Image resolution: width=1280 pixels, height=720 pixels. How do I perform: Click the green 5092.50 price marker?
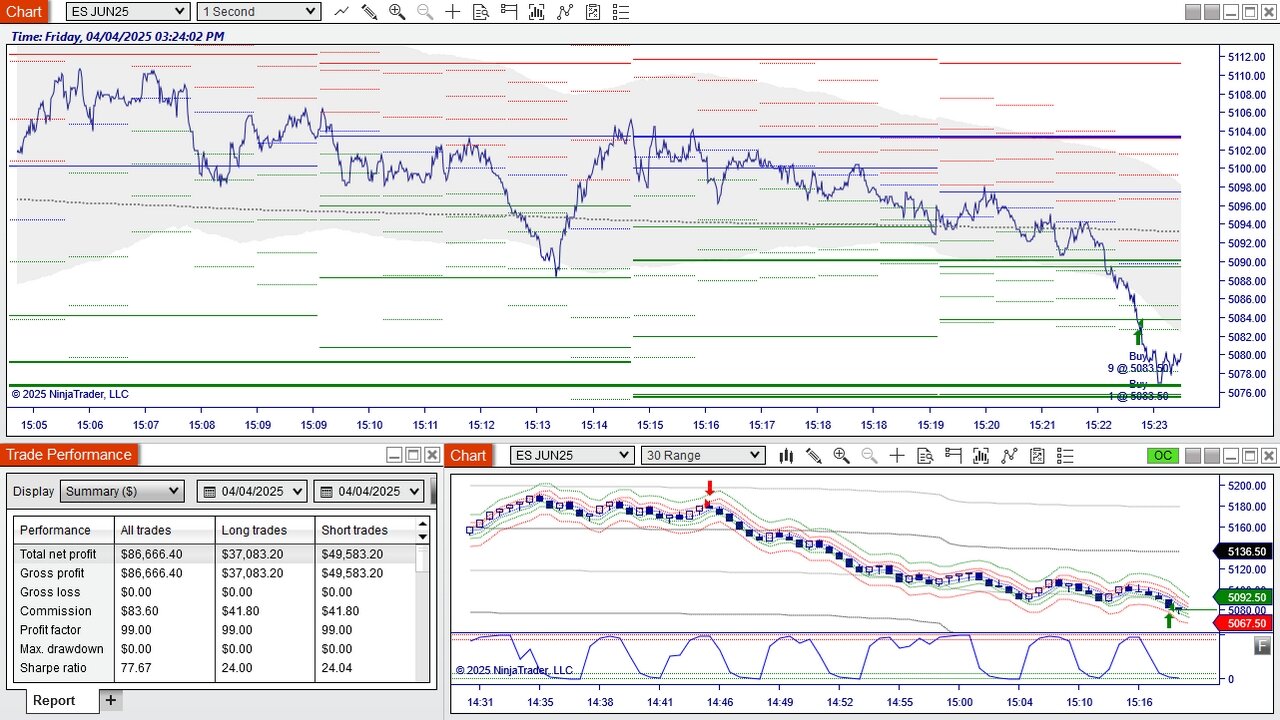[x=1241, y=597]
